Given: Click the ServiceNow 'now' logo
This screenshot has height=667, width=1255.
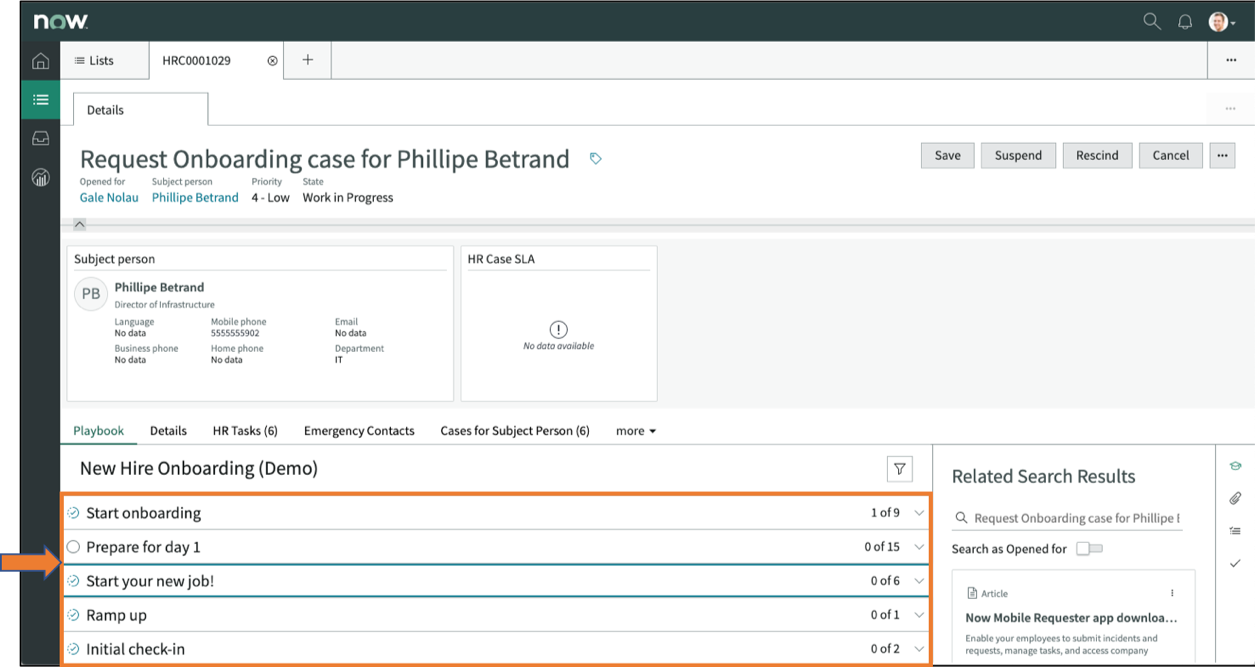Looking at the screenshot, I should 60,21.
